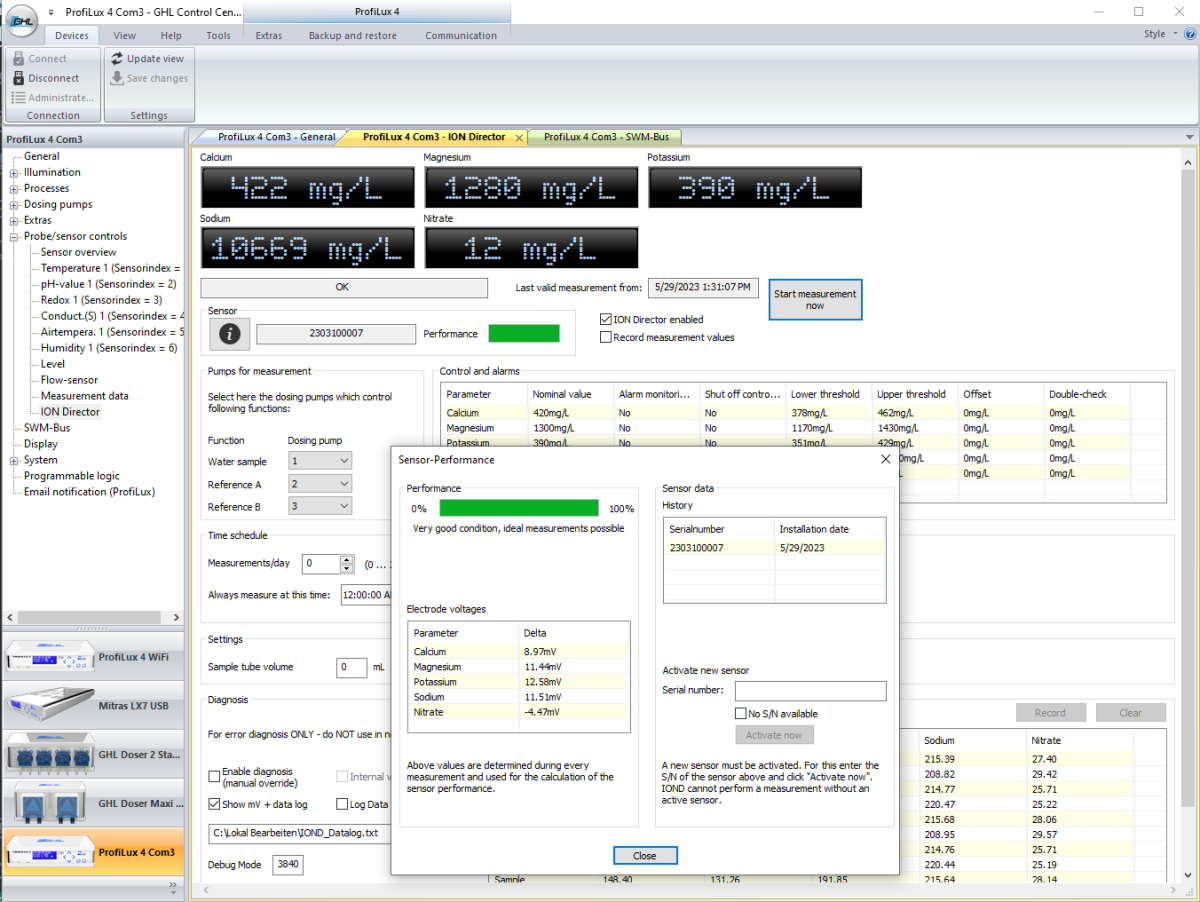The height and width of the screenshot is (902, 1200).
Task: Expand the Illumination tree node
Action: point(14,173)
